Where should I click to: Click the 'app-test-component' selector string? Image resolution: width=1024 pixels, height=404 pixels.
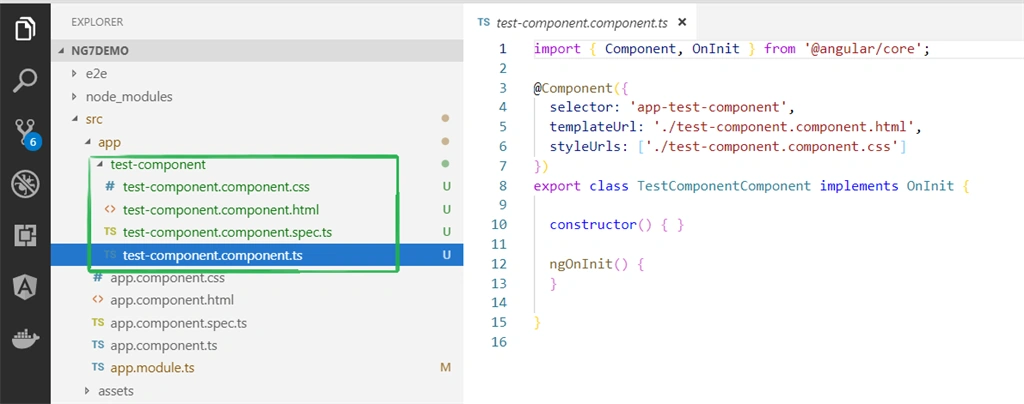(x=711, y=108)
